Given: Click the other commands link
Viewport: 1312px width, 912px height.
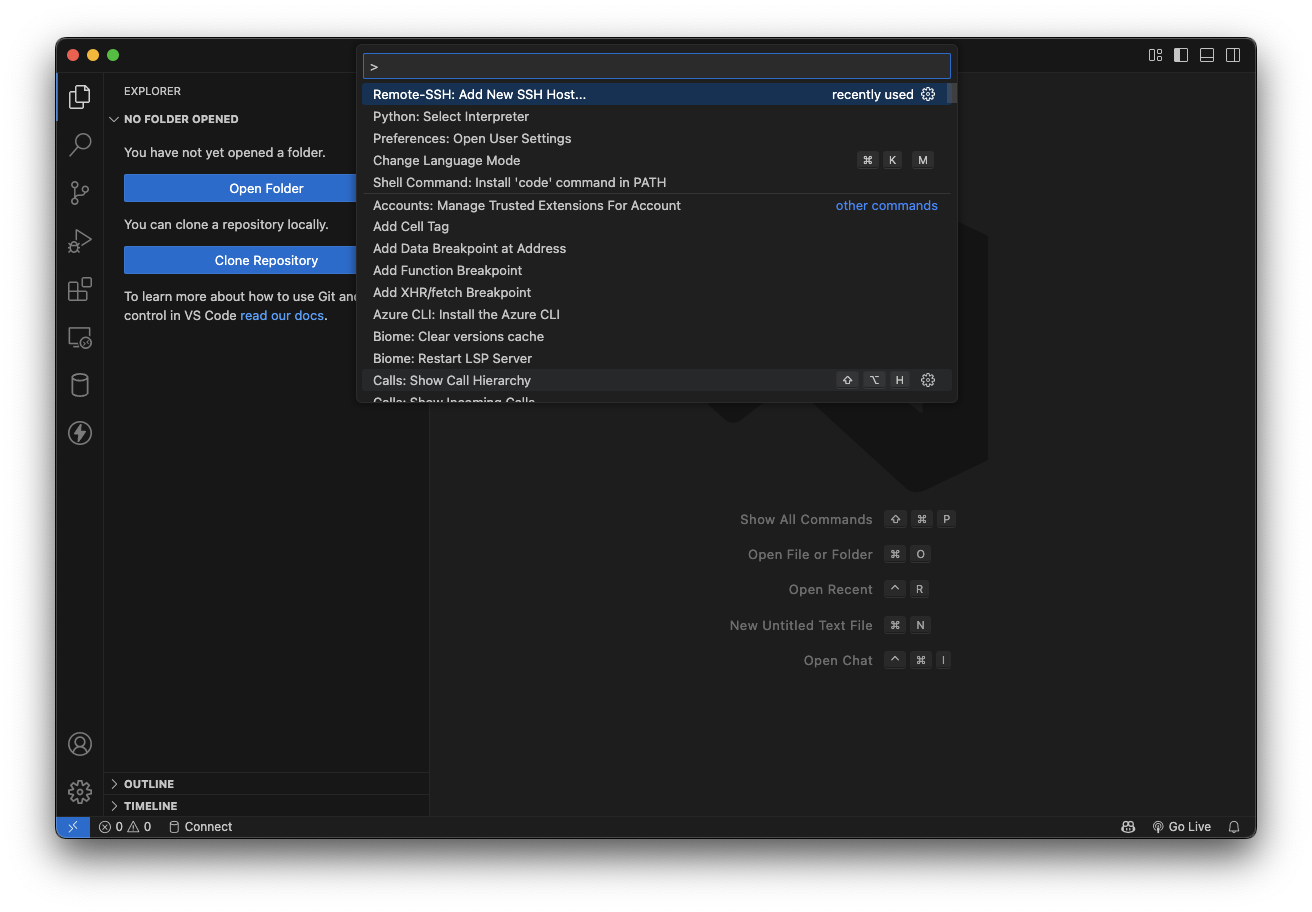Looking at the screenshot, I should [x=886, y=205].
